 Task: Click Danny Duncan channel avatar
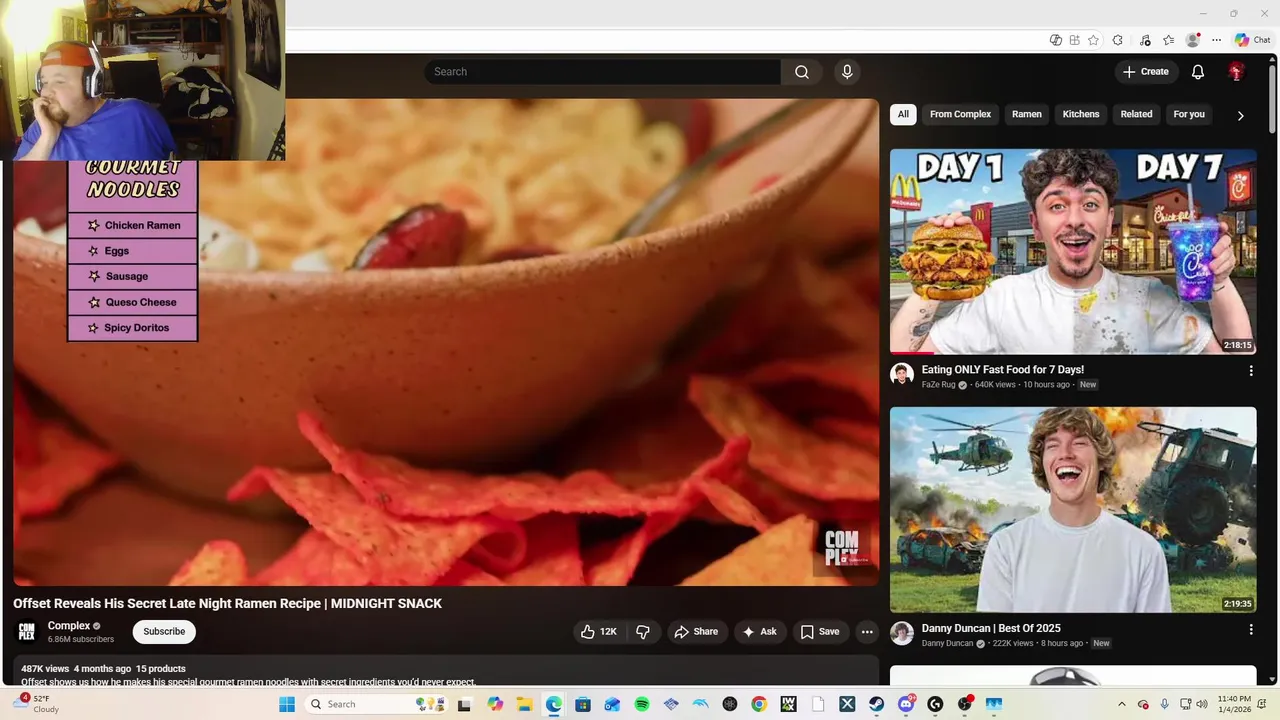[902, 633]
